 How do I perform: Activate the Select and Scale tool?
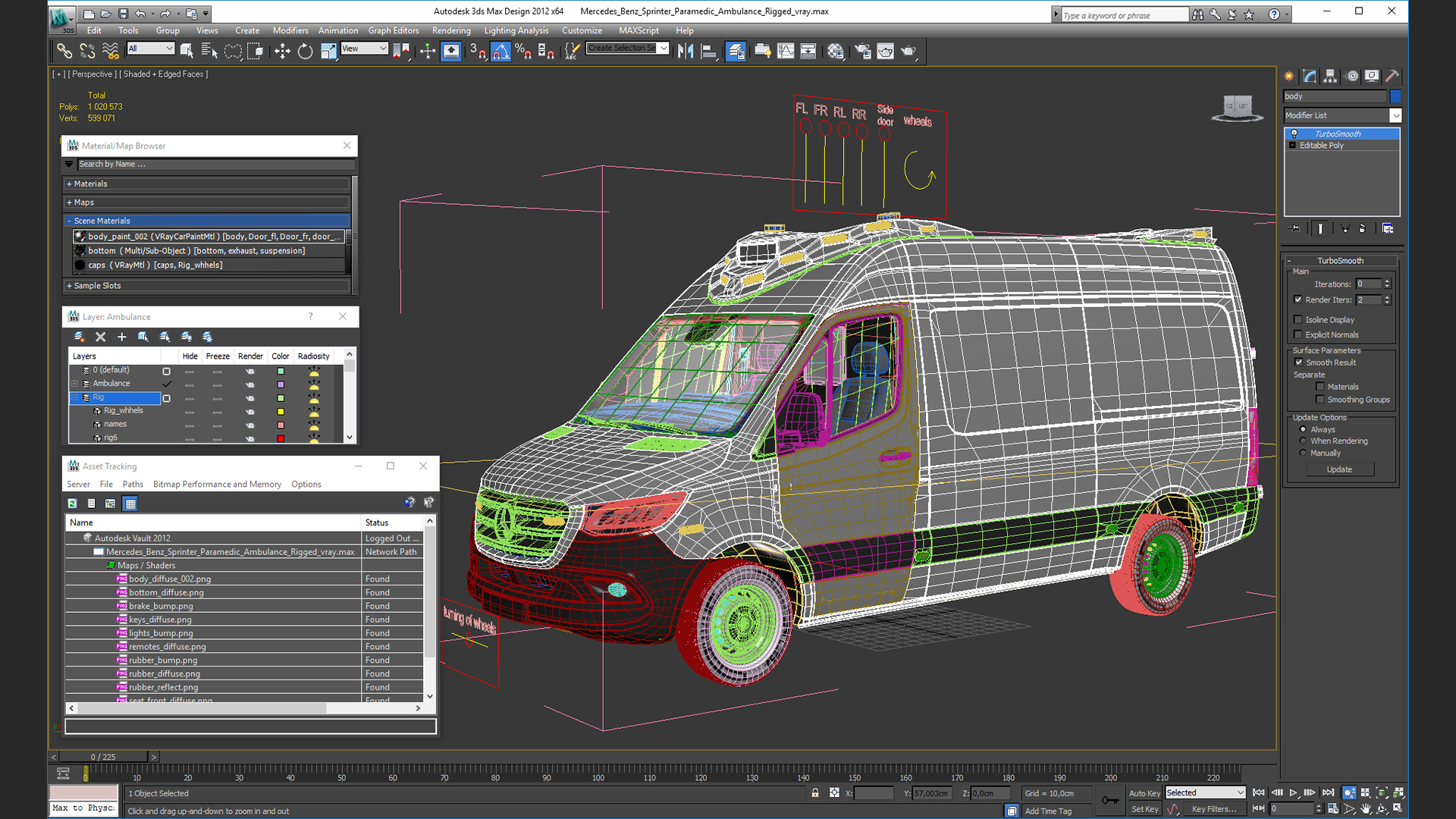[328, 51]
